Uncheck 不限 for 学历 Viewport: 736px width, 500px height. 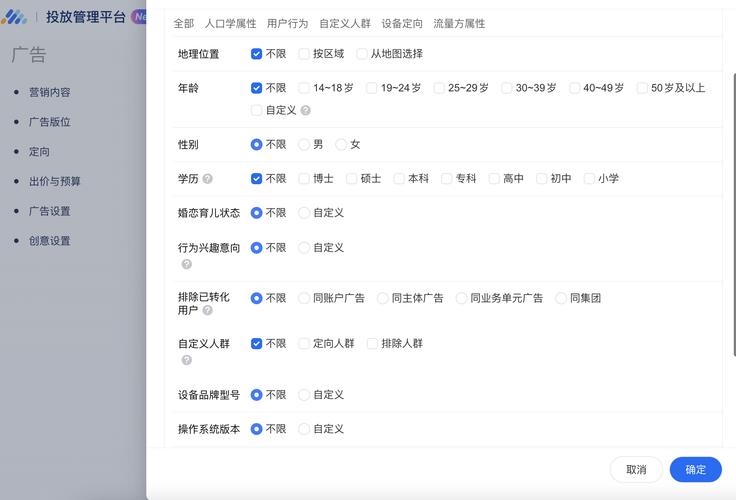[256, 178]
